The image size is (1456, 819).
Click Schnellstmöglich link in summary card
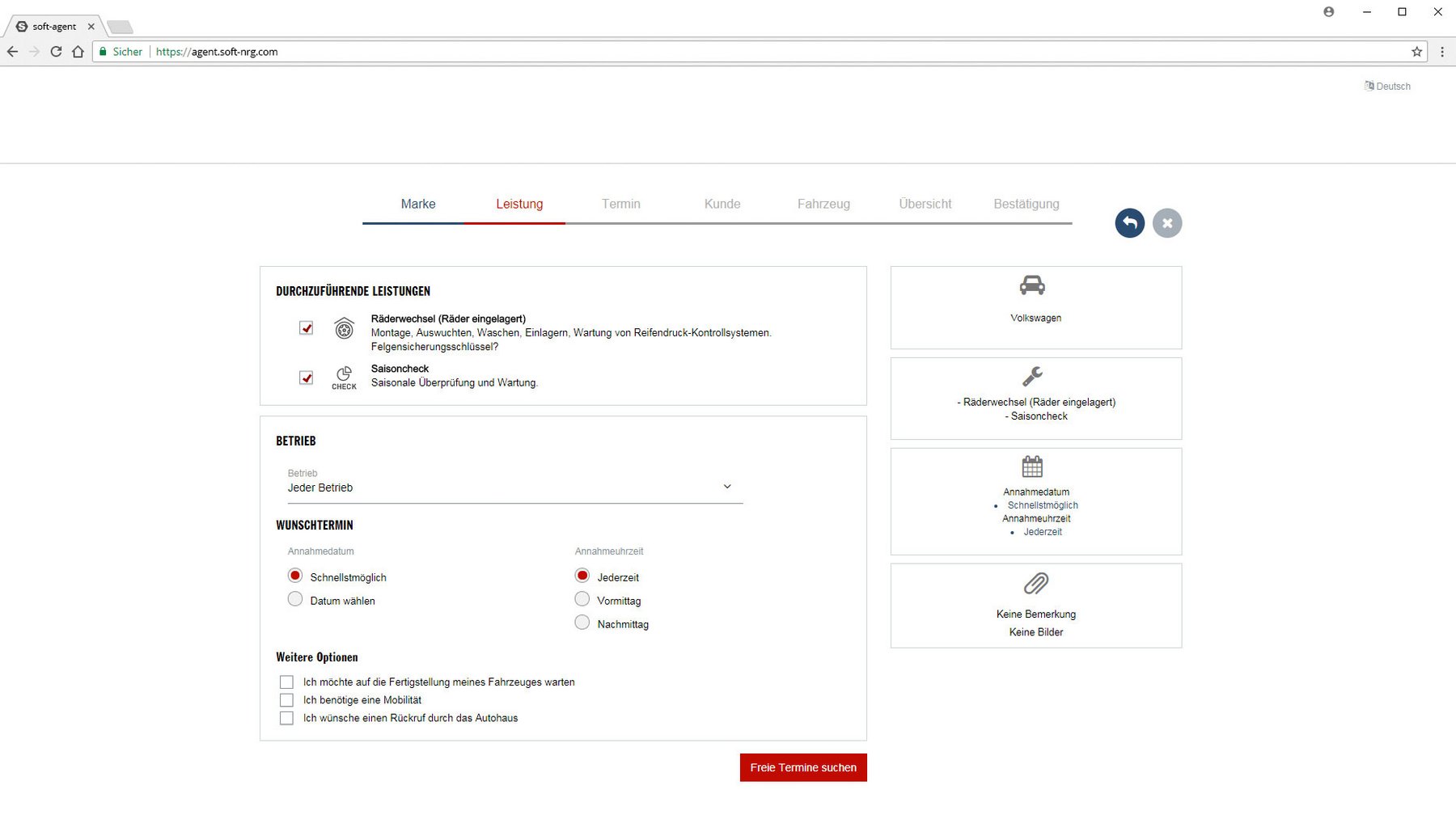pyautogui.click(x=1043, y=505)
